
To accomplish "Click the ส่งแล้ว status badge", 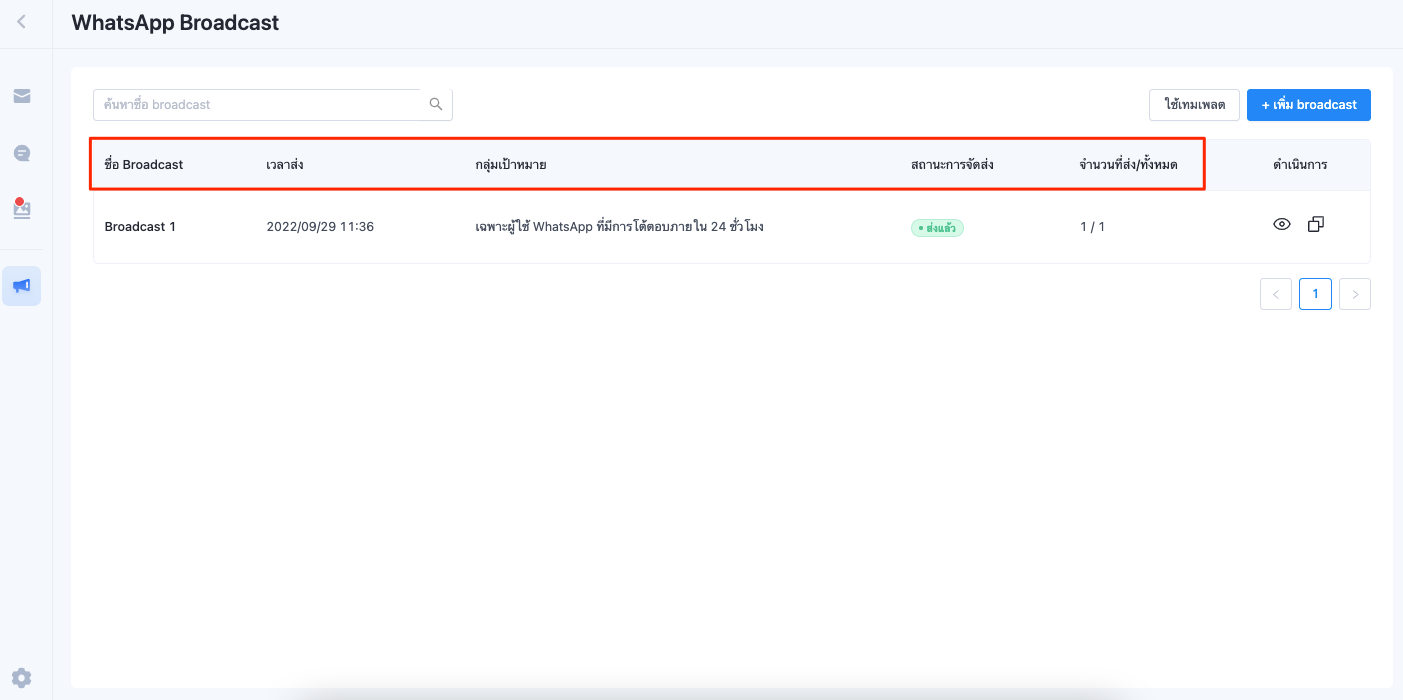I will coord(937,228).
